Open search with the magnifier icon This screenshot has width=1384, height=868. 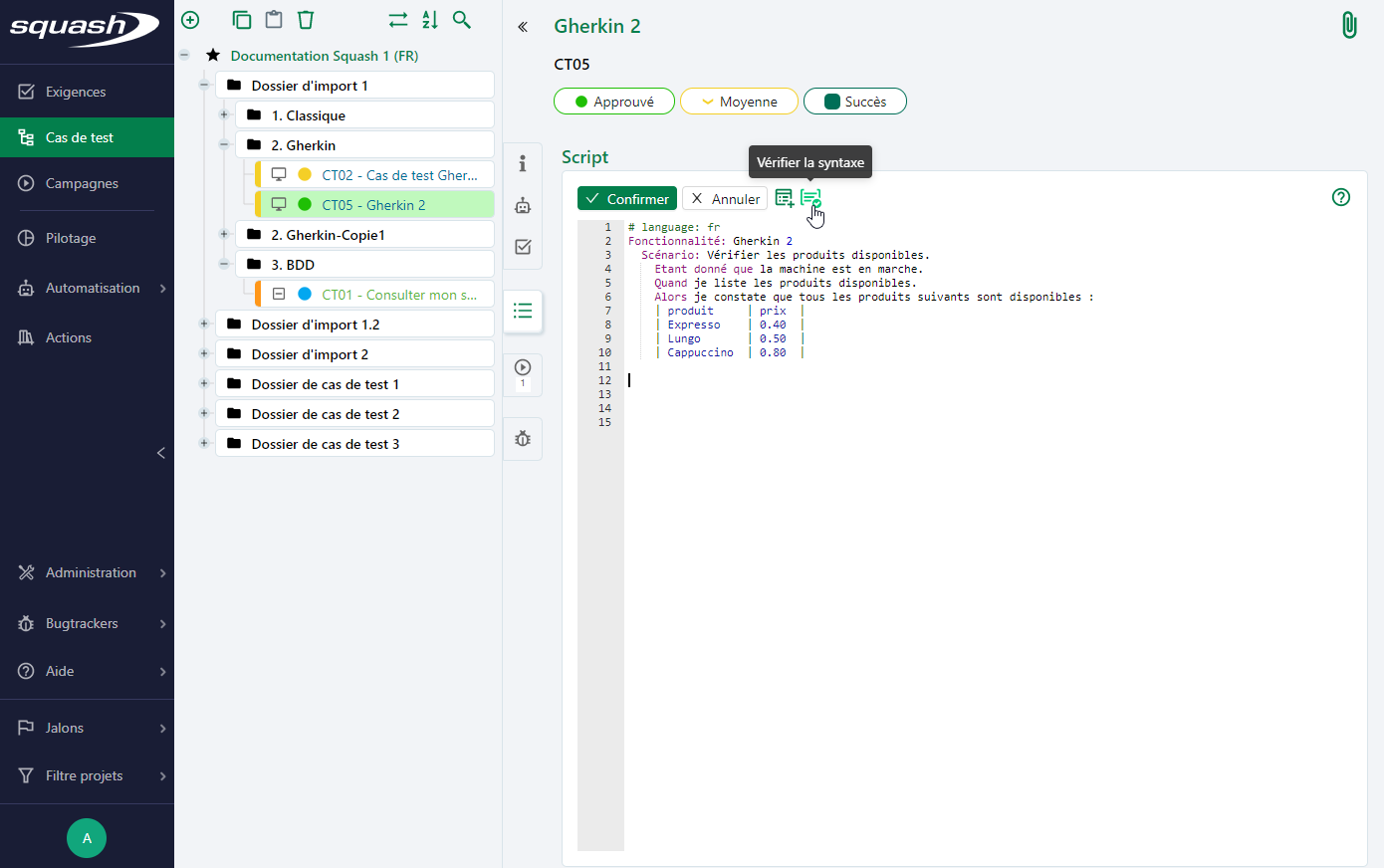click(x=462, y=20)
